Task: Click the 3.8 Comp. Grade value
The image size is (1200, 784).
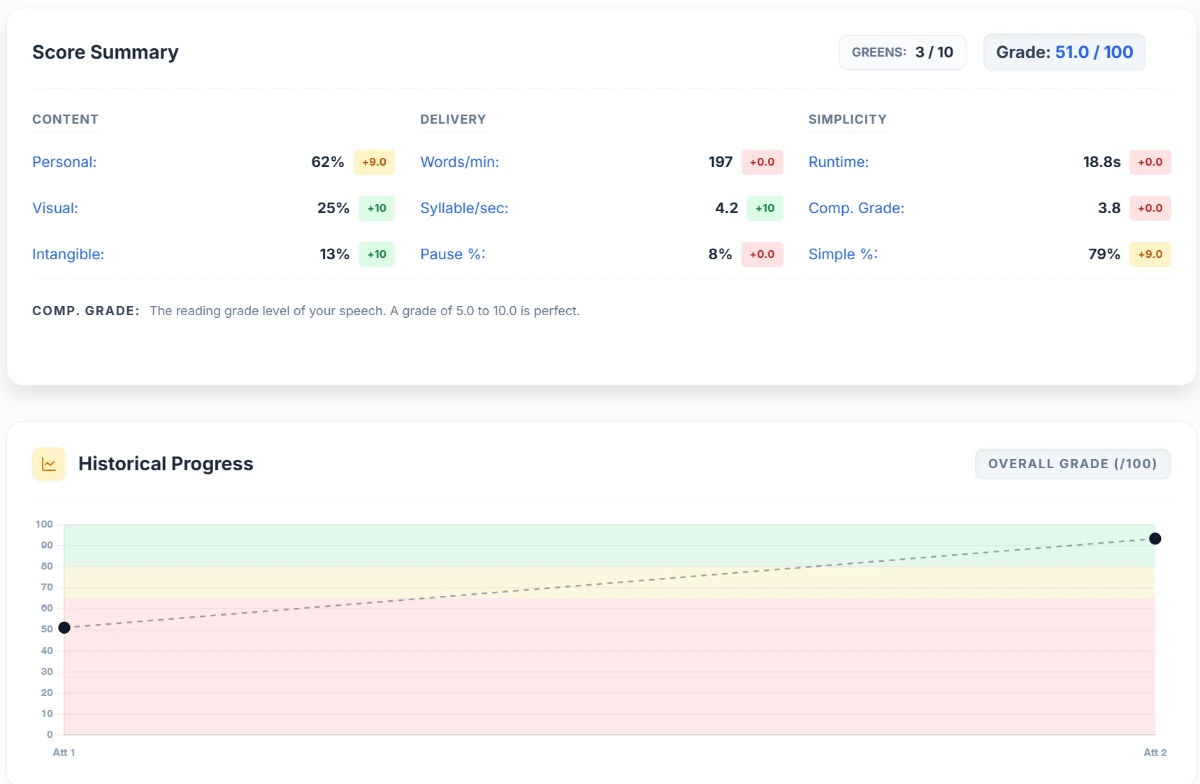Action: pyautogui.click(x=1109, y=208)
